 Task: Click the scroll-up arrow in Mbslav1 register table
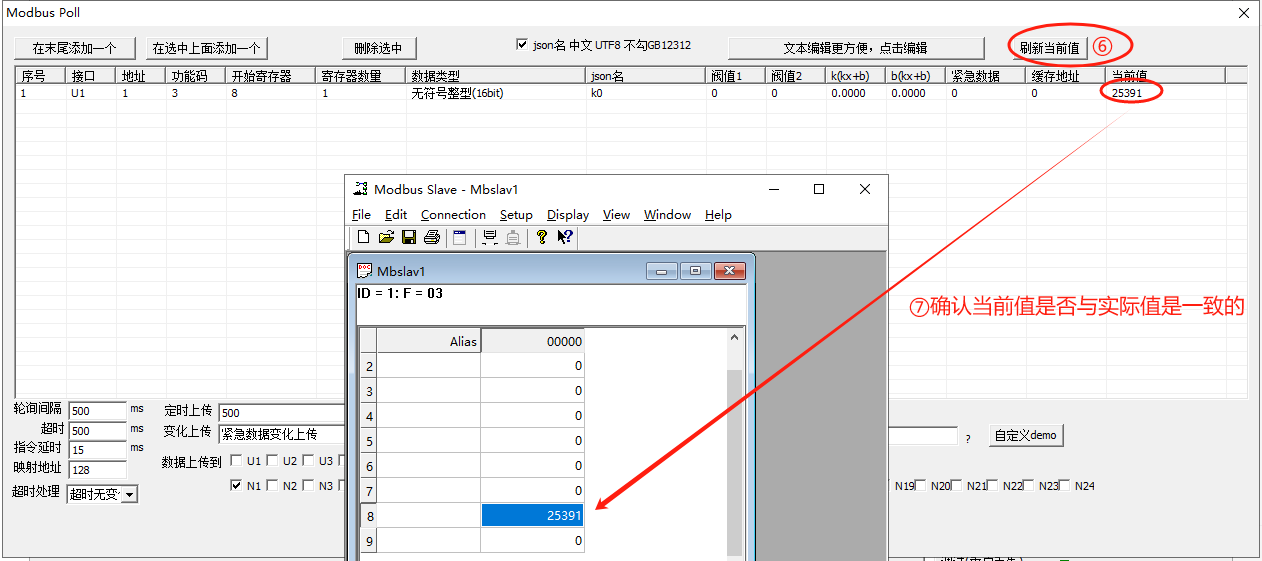pos(735,338)
